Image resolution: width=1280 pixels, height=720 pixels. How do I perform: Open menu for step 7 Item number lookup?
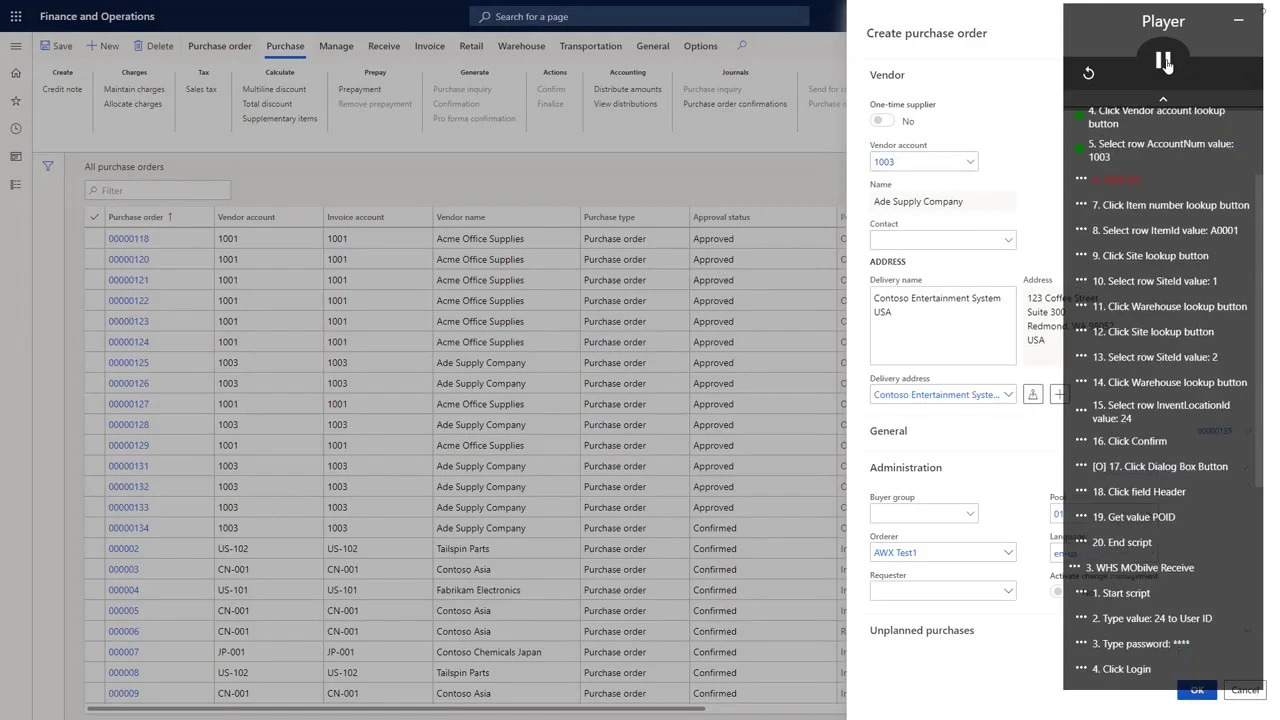click(1081, 204)
